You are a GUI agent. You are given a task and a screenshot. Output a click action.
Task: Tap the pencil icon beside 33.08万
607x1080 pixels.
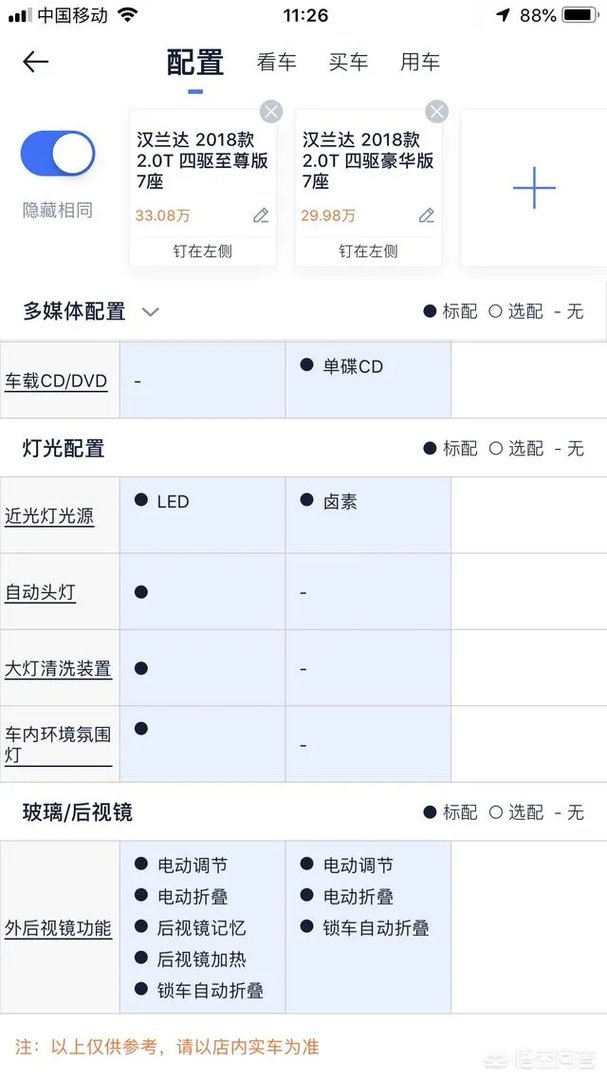pos(260,215)
